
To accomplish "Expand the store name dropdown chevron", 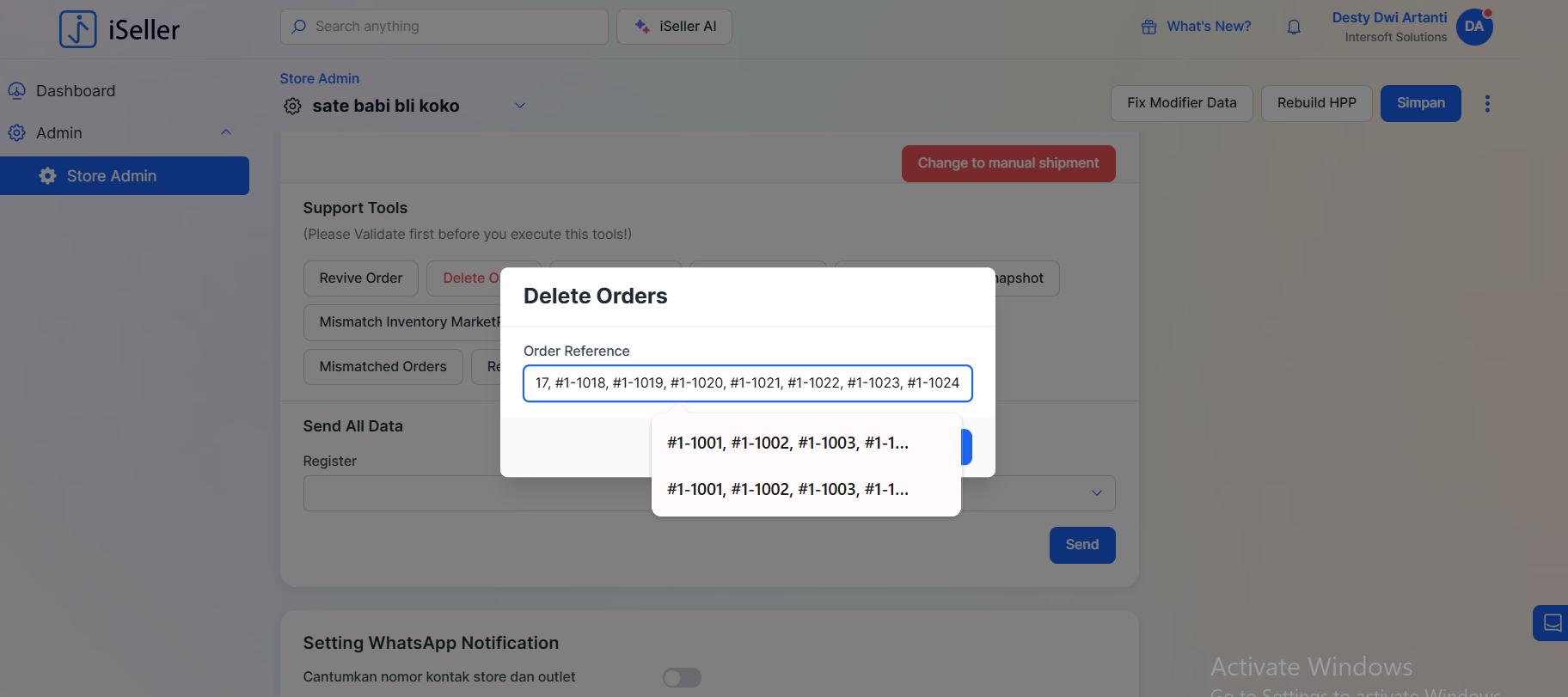I will (520, 106).
